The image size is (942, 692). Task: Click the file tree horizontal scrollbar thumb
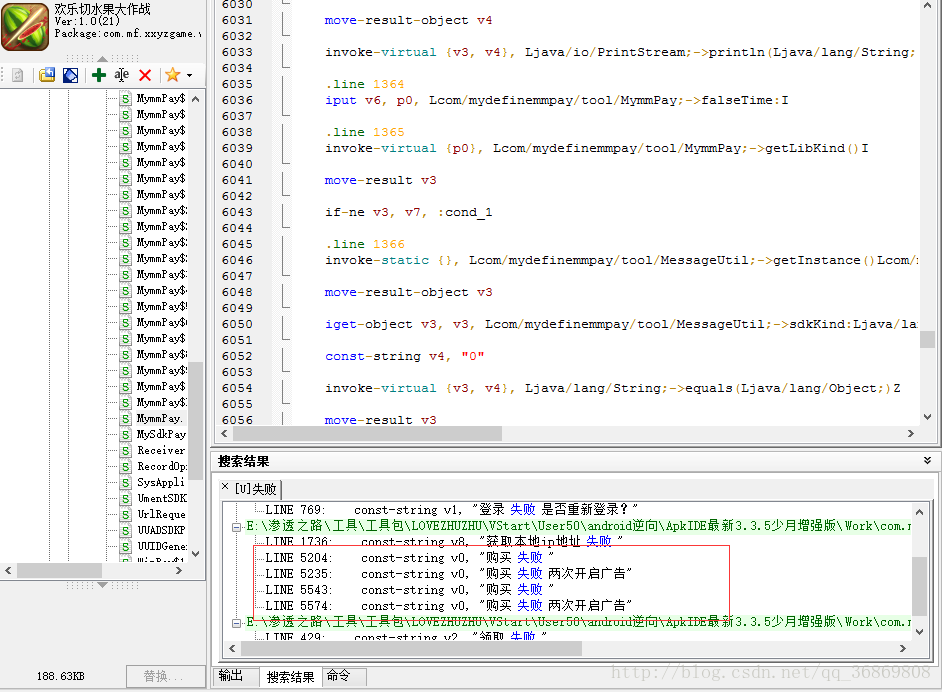59,571
